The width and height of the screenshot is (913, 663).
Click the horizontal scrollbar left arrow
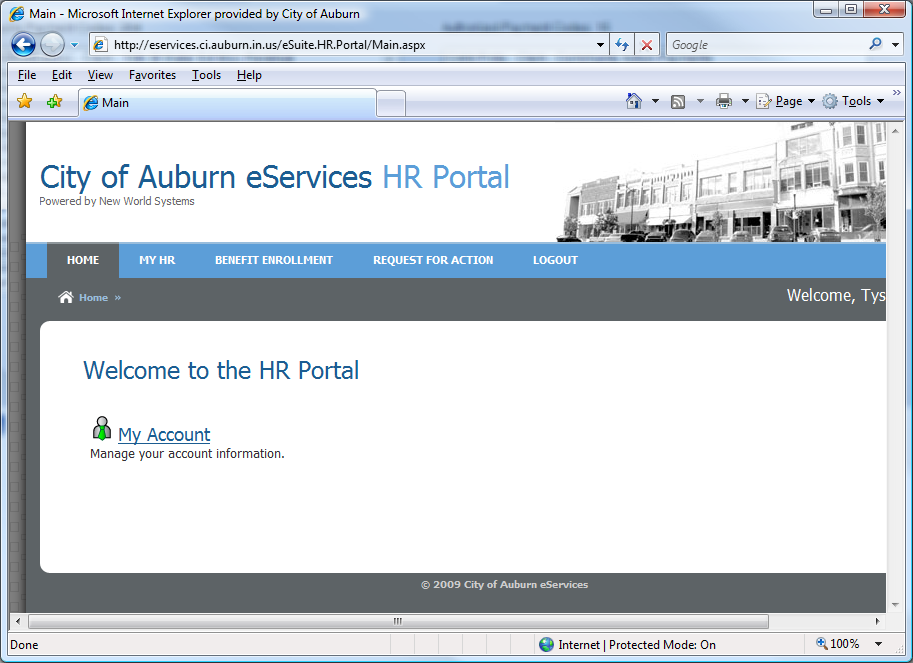pyautogui.click(x=18, y=621)
